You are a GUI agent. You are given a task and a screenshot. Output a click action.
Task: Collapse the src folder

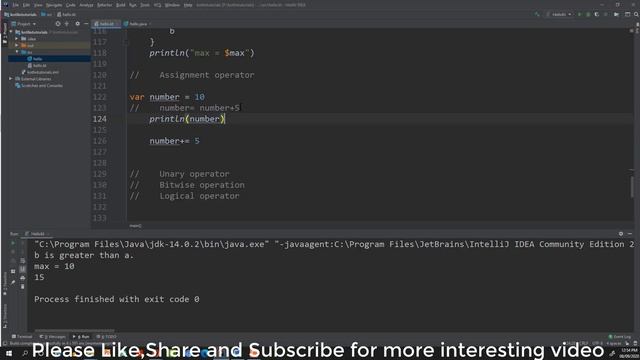[x=17, y=52]
